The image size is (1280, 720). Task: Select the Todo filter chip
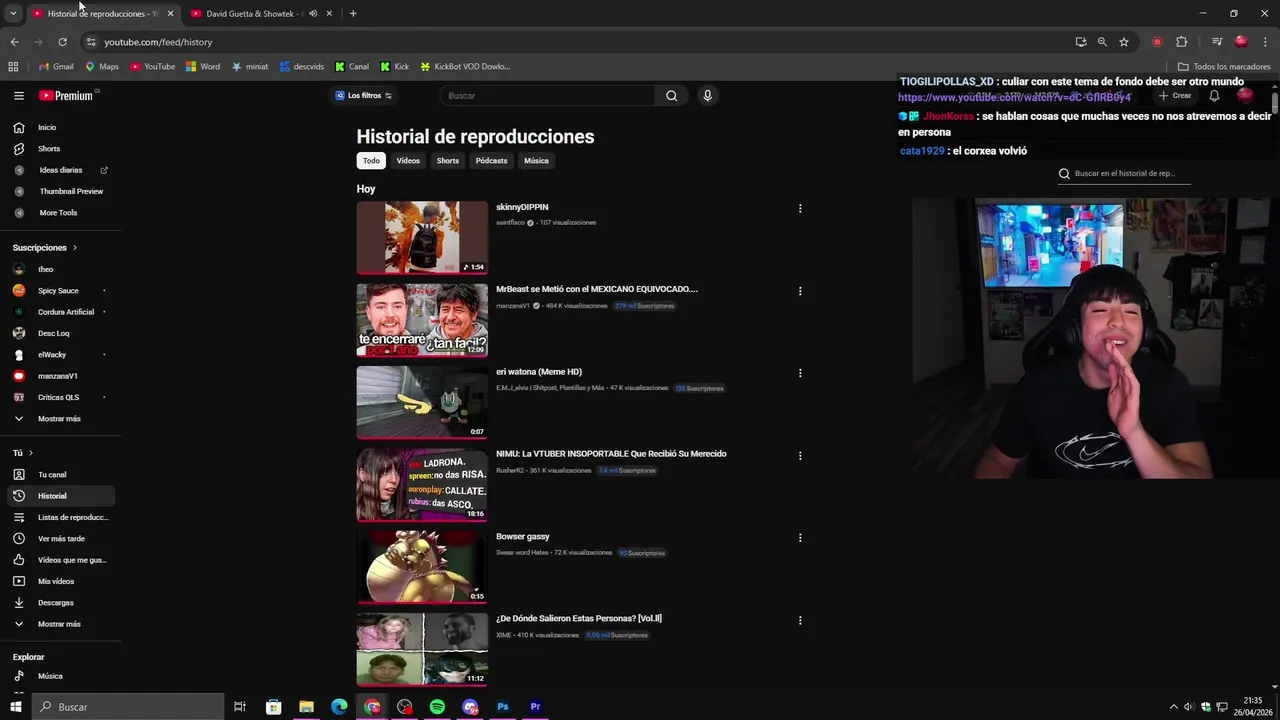(371, 161)
